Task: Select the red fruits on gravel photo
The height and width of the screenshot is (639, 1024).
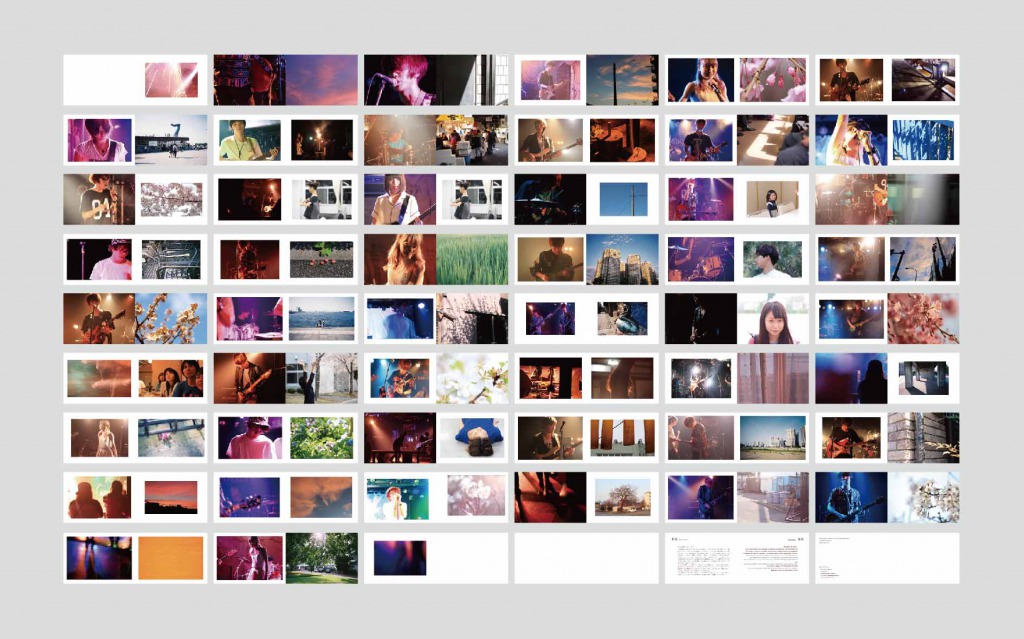Action: tap(321, 260)
